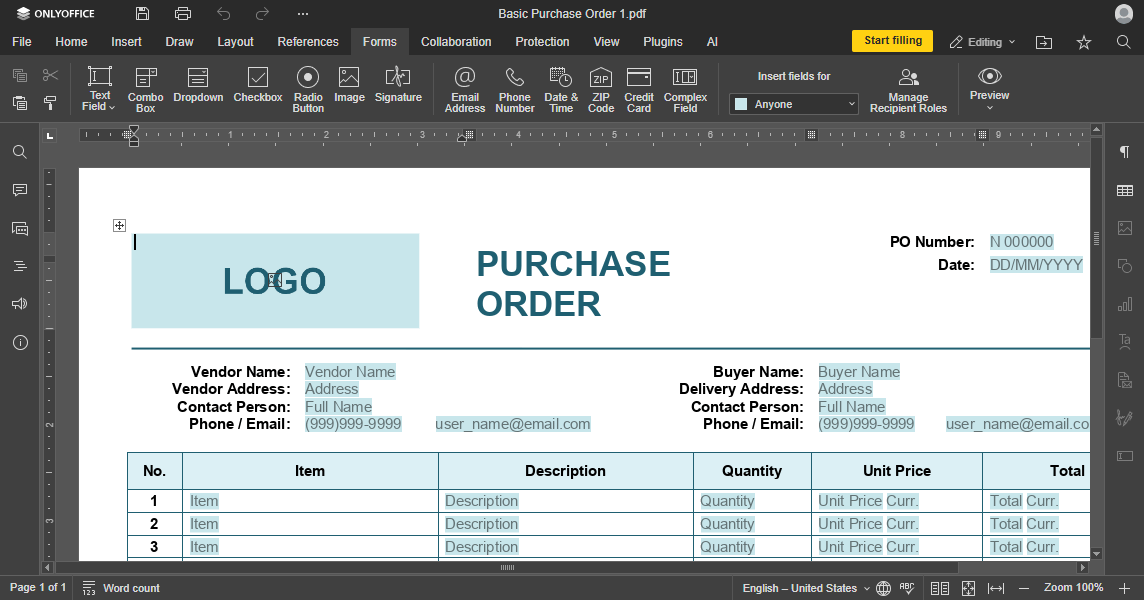Viewport: 1144px width, 600px height.
Task: Switch to the Home tab
Action: point(71,42)
